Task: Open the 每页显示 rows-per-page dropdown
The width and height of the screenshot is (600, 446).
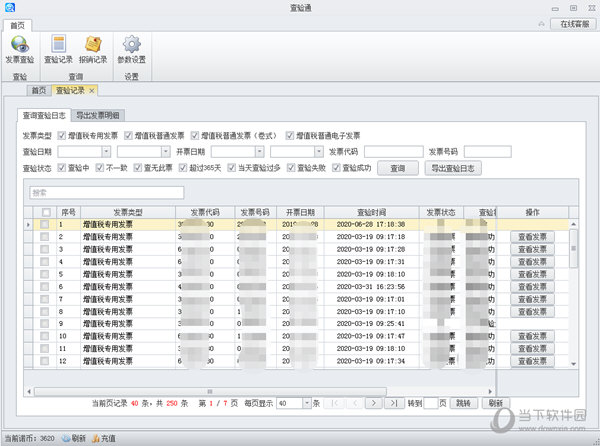Action: [307, 403]
